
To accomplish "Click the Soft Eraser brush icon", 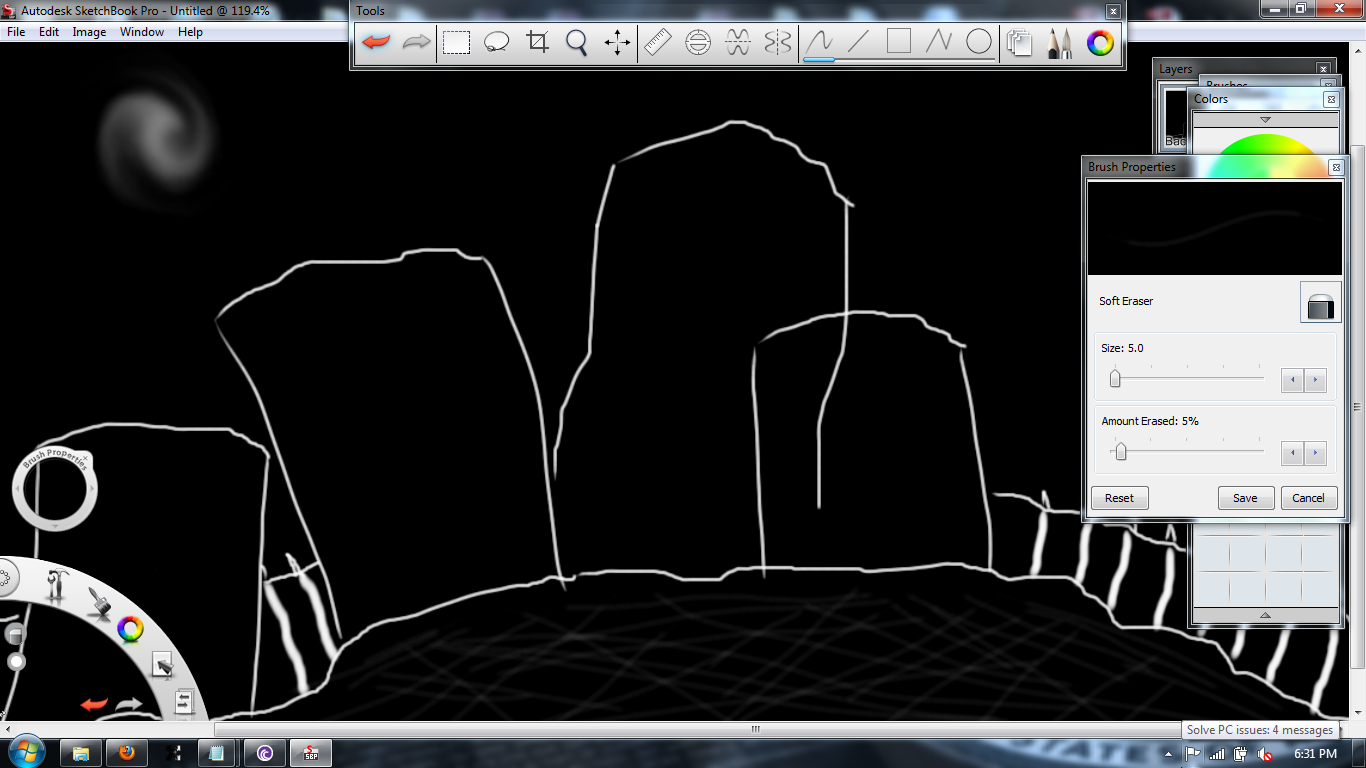I will (x=1320, y=302).
